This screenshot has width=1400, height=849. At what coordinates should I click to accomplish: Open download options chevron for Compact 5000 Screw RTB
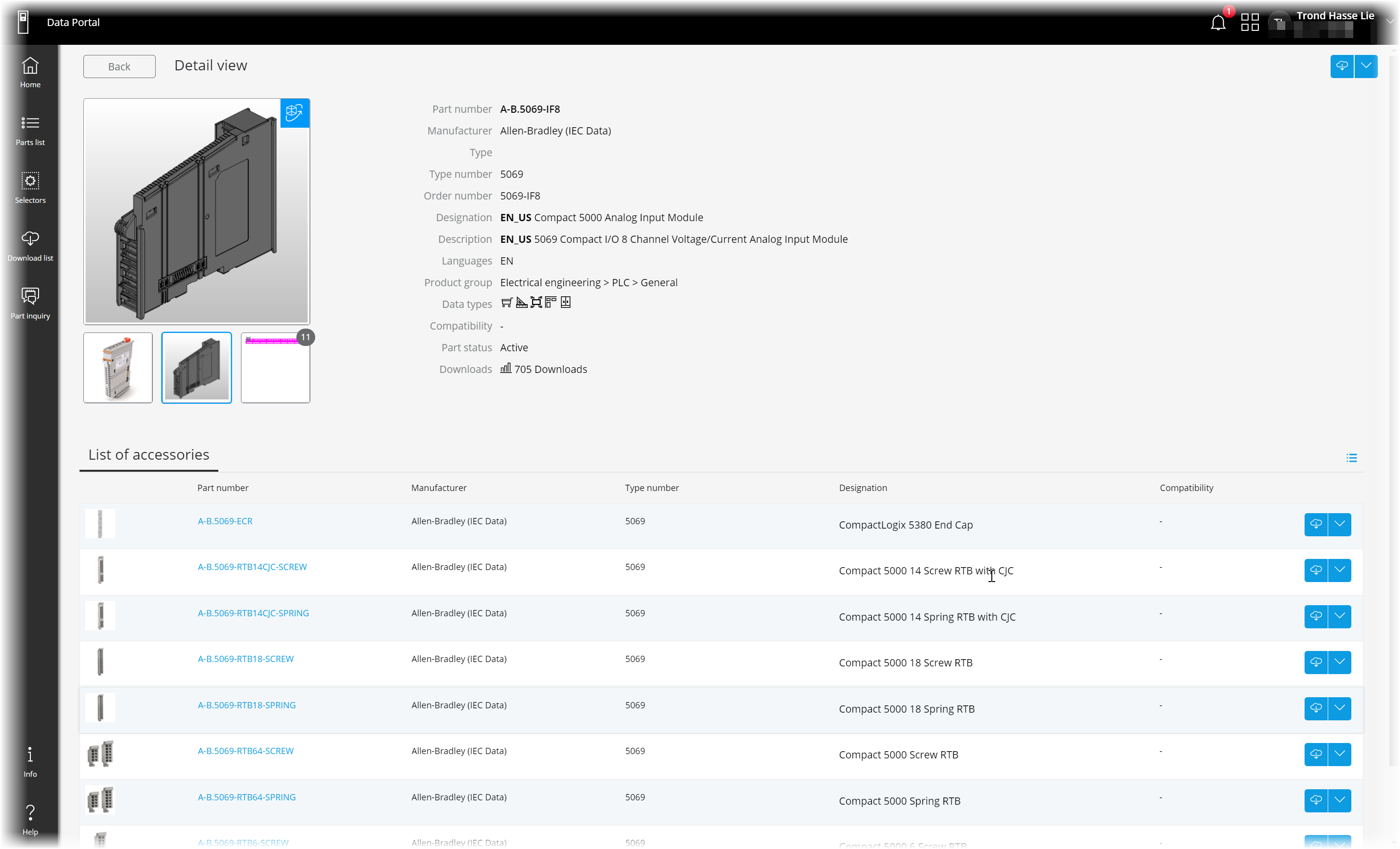click(1340, 754)
